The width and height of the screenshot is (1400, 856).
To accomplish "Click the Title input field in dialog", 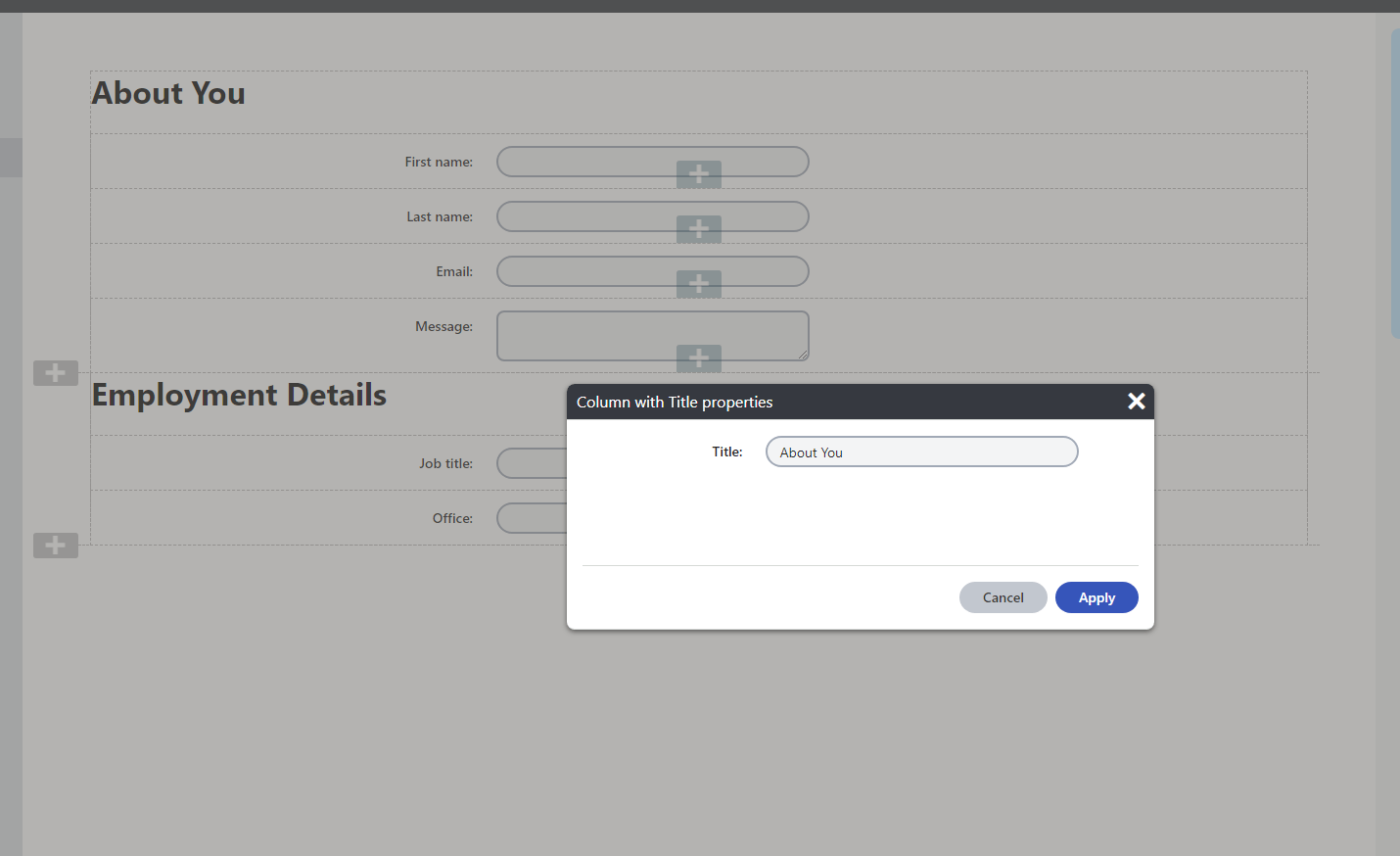I will 921,452.
